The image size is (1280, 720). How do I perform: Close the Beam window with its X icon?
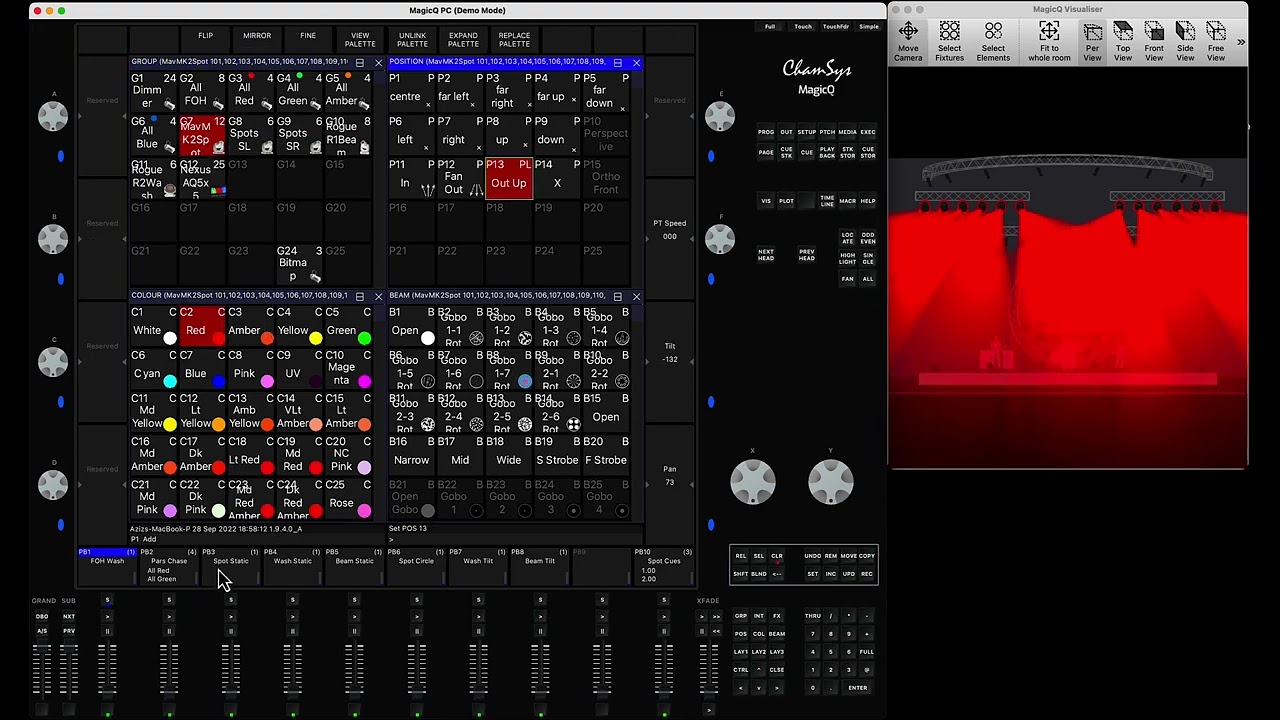[636, 296]
